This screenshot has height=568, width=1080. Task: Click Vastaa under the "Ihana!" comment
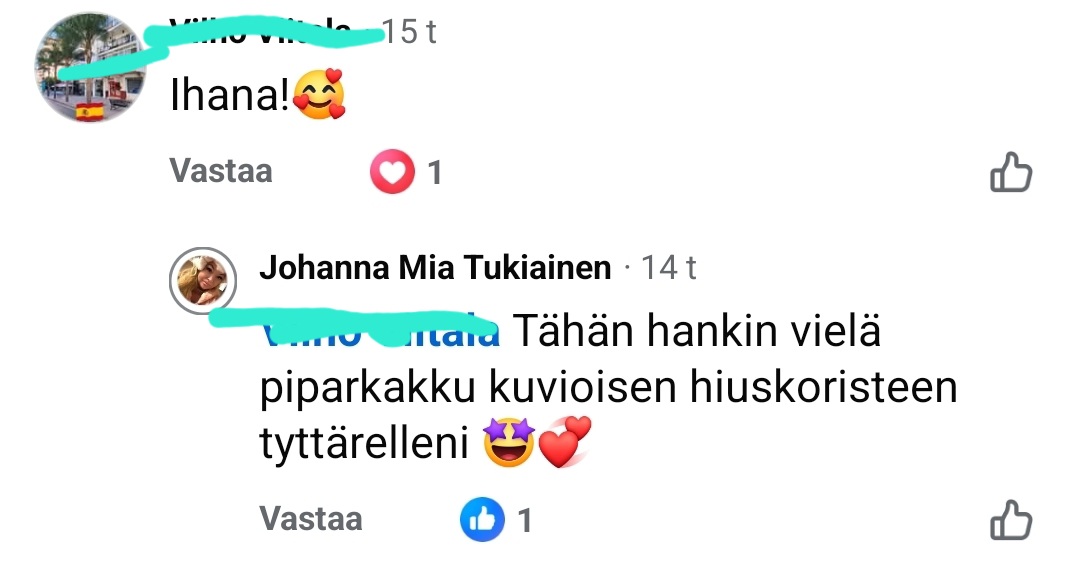pos(221,171)
